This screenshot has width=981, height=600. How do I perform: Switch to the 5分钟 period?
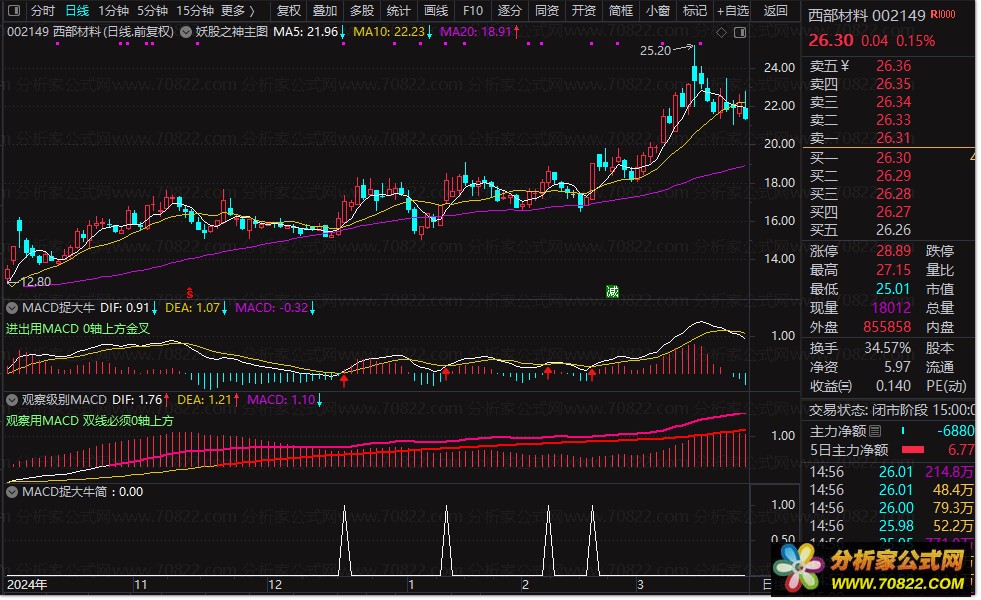[152, 11]
